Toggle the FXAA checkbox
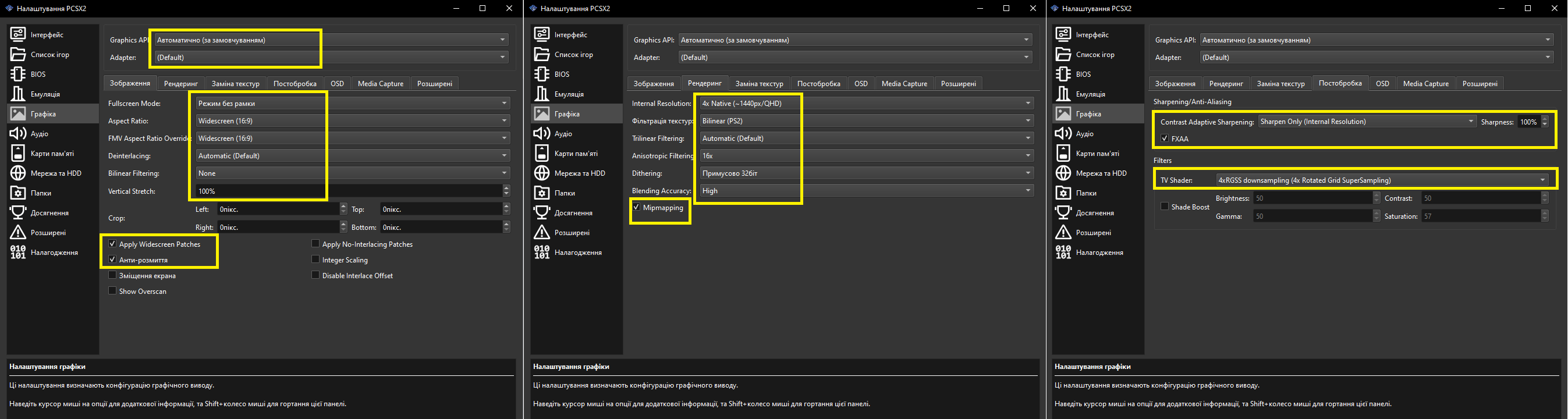 click(1165, 139)
